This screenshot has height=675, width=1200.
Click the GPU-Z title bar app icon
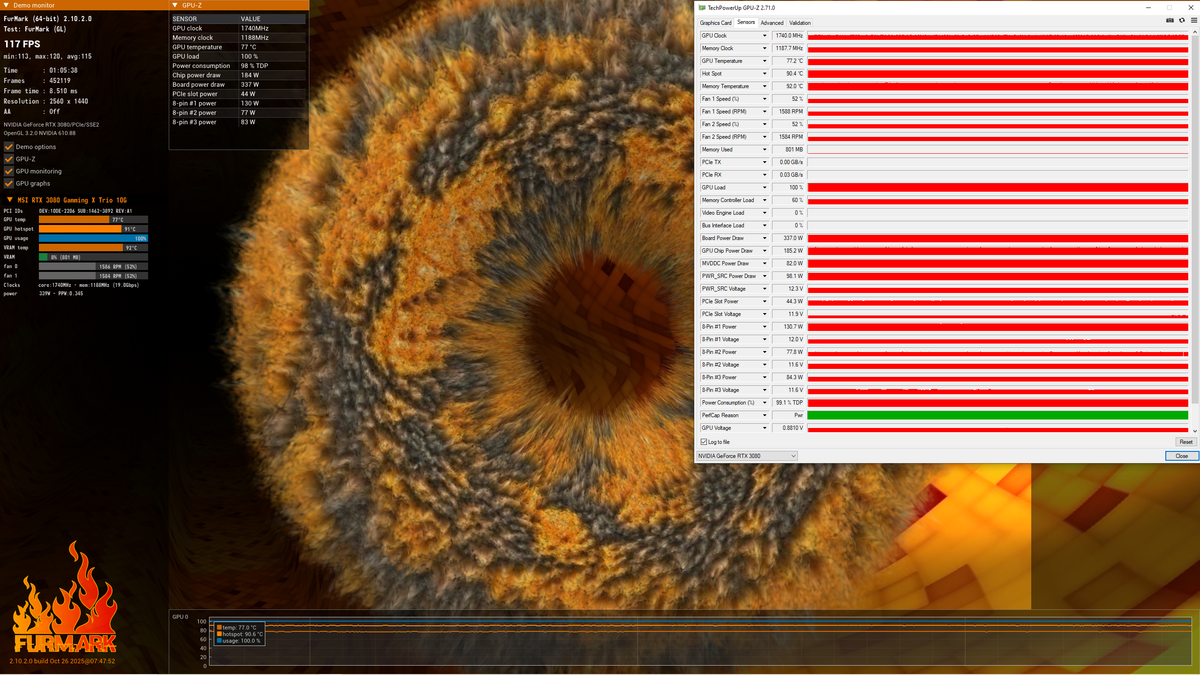tap(702, 7)
